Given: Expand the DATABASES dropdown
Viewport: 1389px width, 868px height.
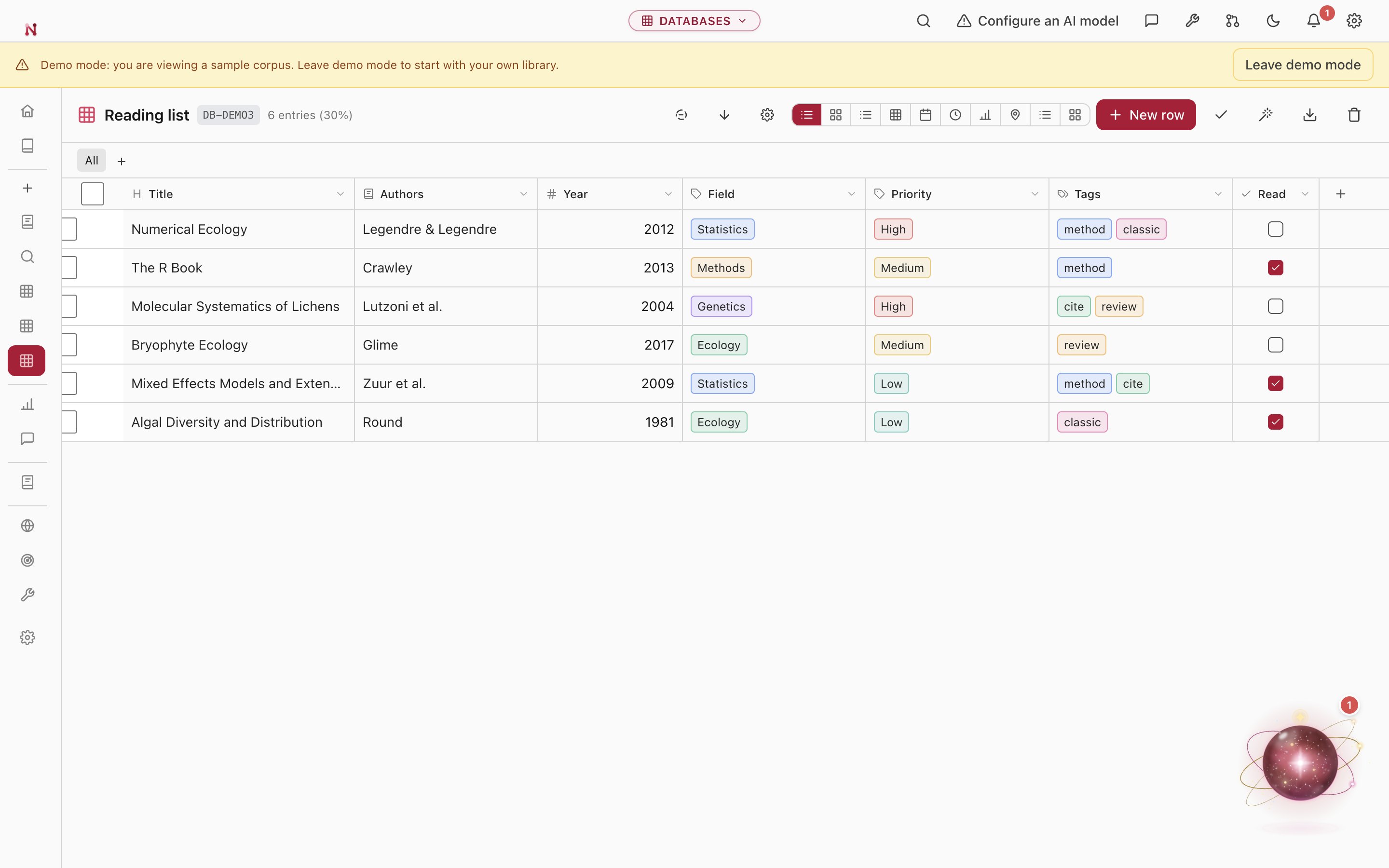Looking at the screenshot, I should pos(694,21).
